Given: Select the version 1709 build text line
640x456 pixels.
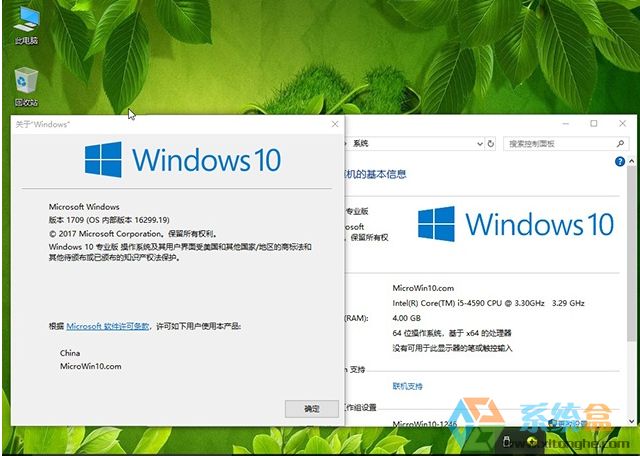Looking at the screenshot, I should (109, 220).
